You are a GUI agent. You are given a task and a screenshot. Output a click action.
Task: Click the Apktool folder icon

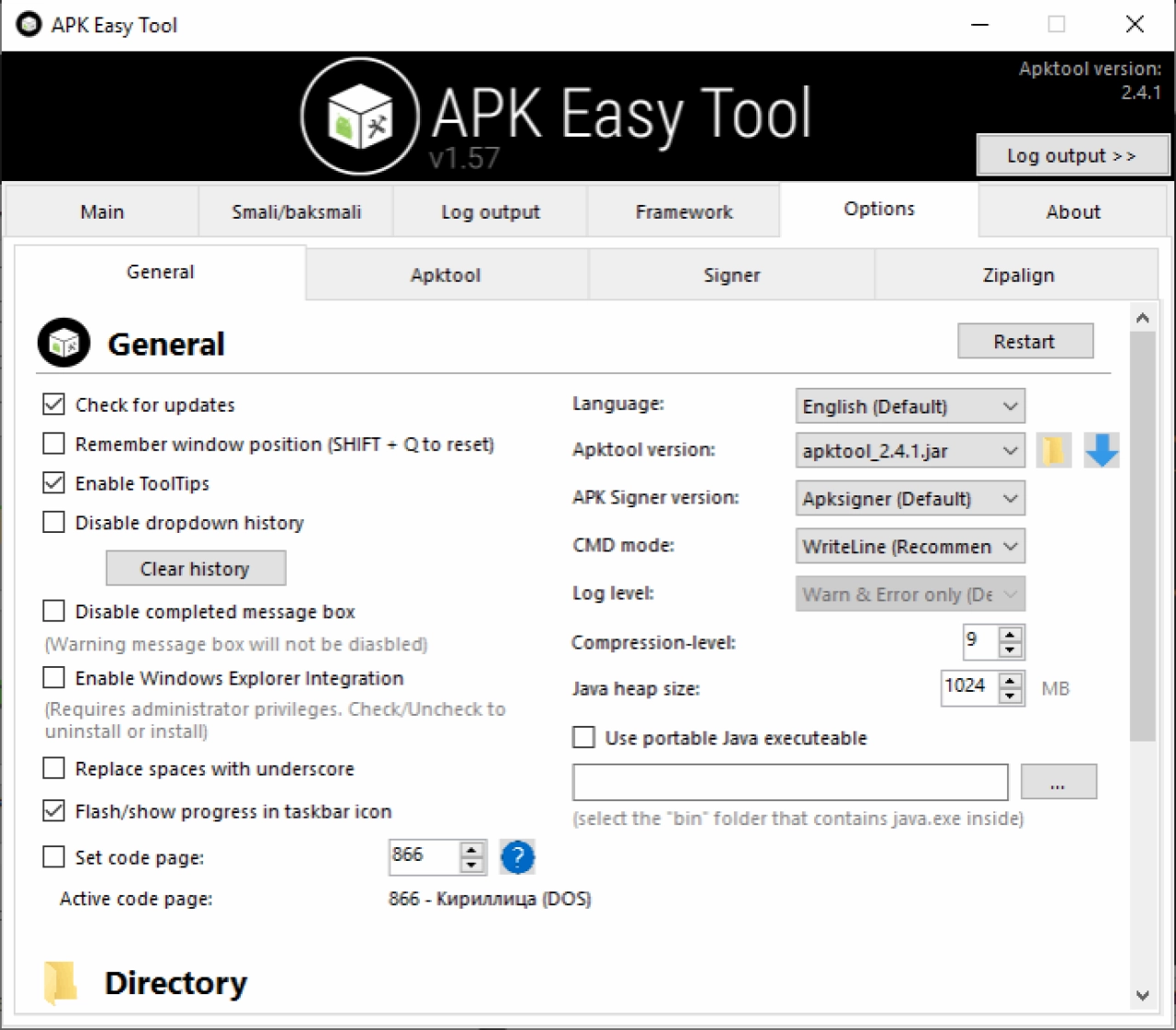(1054, 450)
